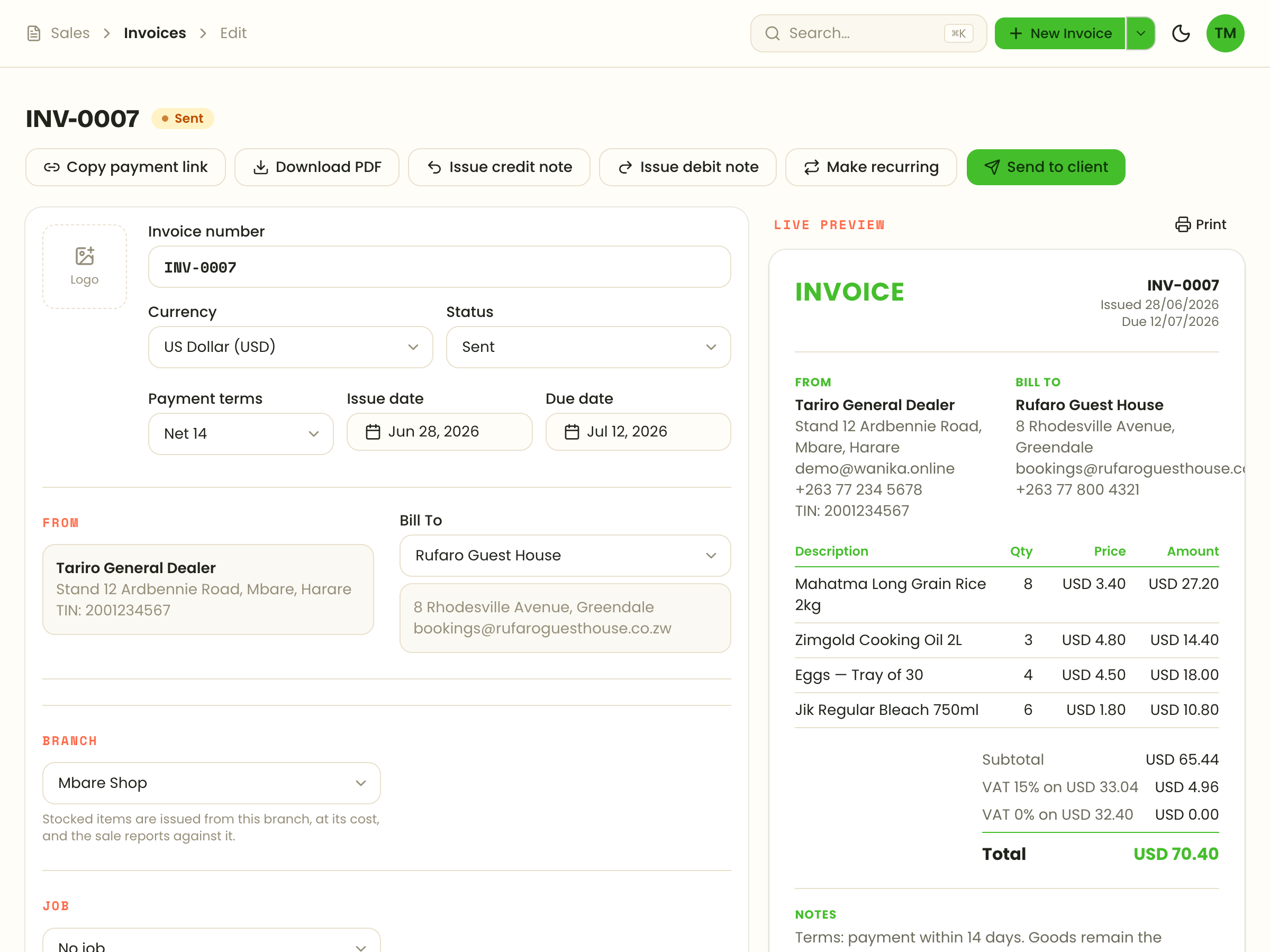Image resolution: width=1270 pixels, height=952 pixels.
Task: Click the Amount column header
Action: [1193, 551]
